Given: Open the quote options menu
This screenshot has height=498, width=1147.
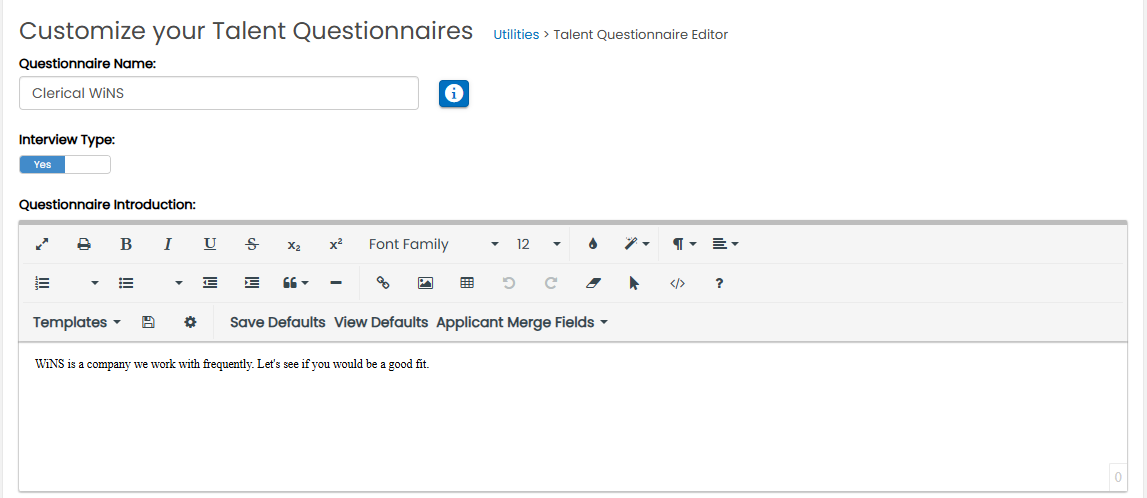Looking at the screenshot, I should [x=296, y=283].
